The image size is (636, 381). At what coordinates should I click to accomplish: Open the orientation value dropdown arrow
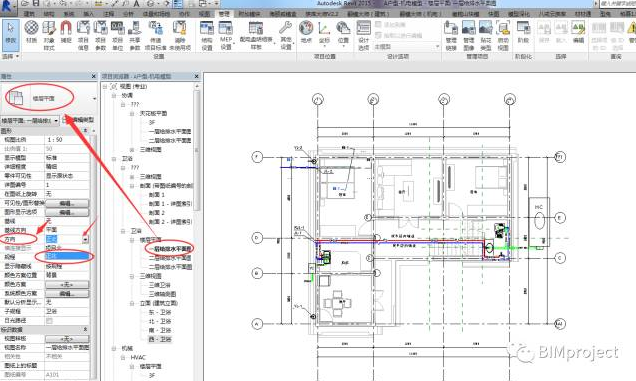(85, 239)
